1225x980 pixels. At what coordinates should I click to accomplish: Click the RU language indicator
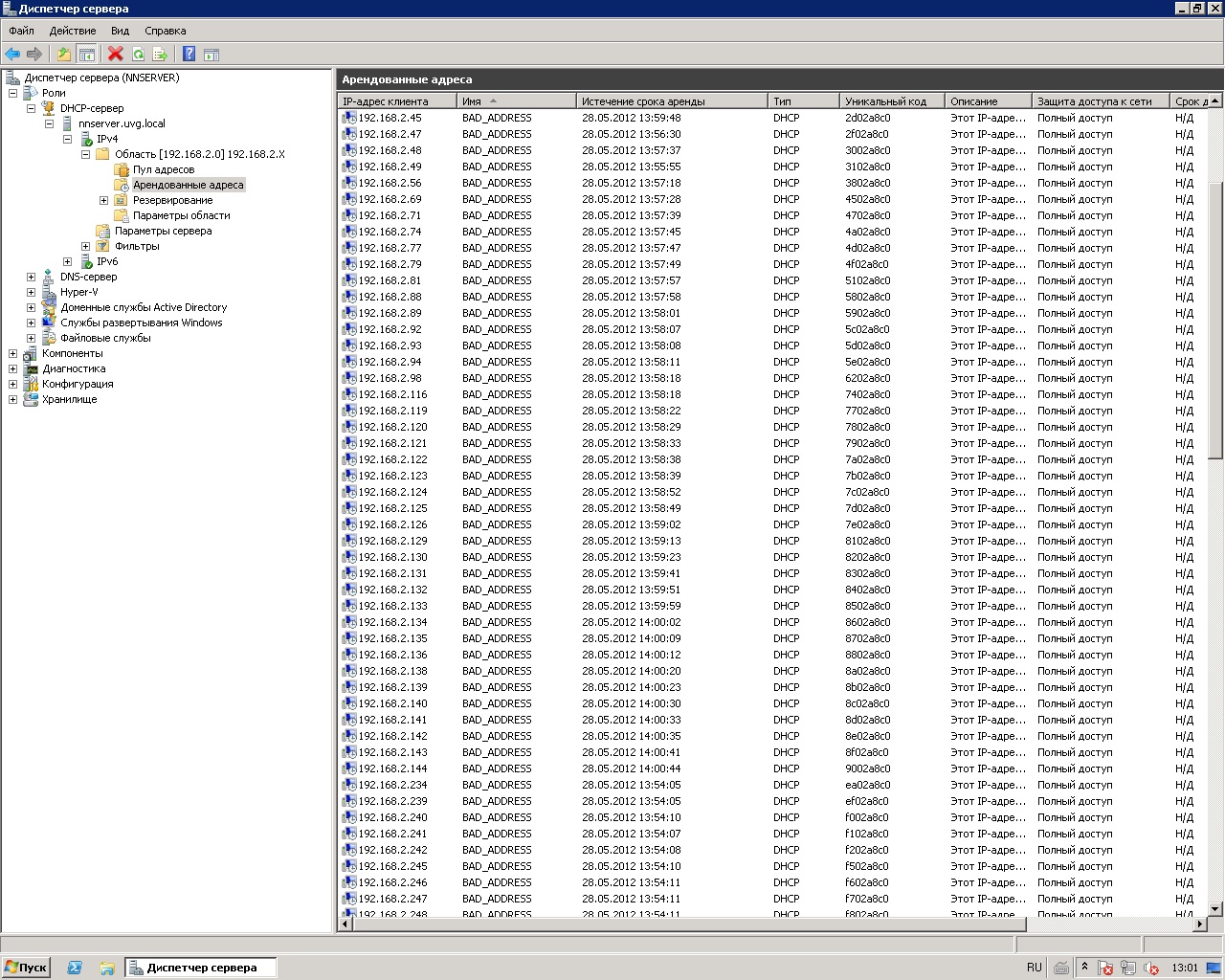point(1034,968)
